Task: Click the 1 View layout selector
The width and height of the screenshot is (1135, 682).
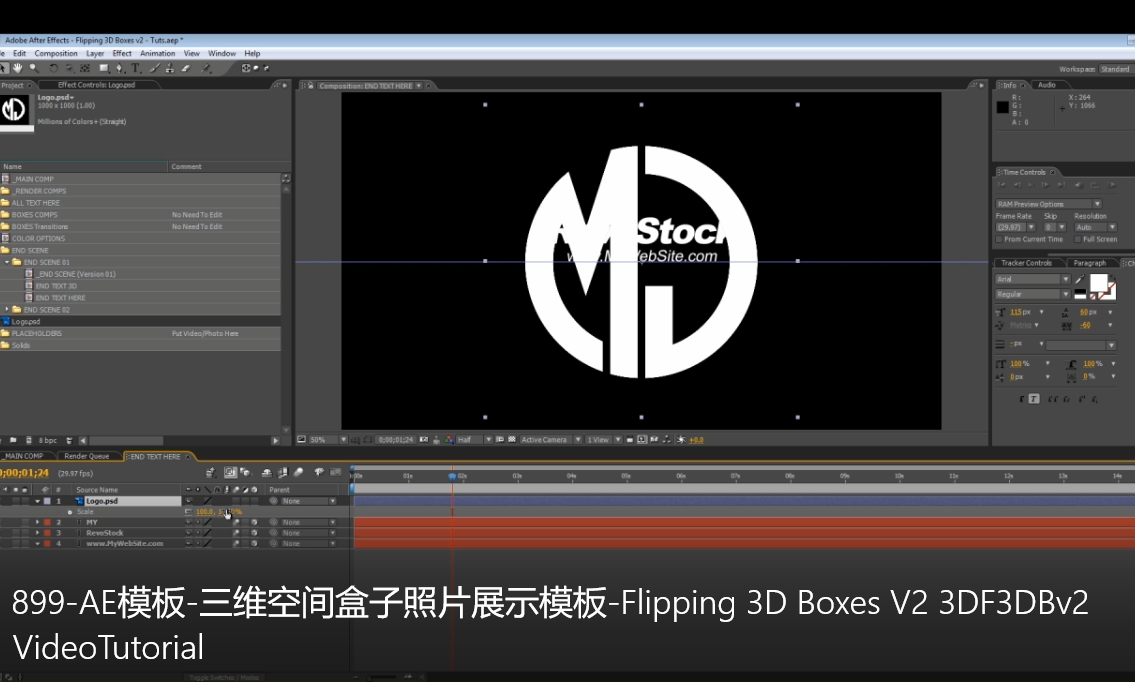Action: [x=604, y=439]
